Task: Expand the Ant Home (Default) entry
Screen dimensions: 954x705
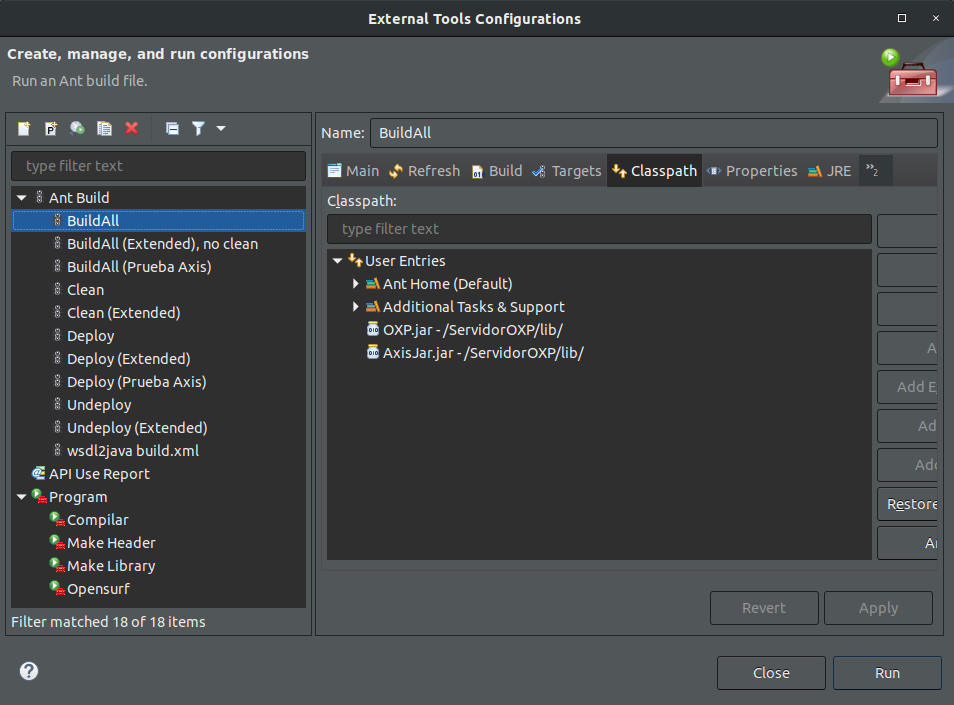Action: coord(356,284)
